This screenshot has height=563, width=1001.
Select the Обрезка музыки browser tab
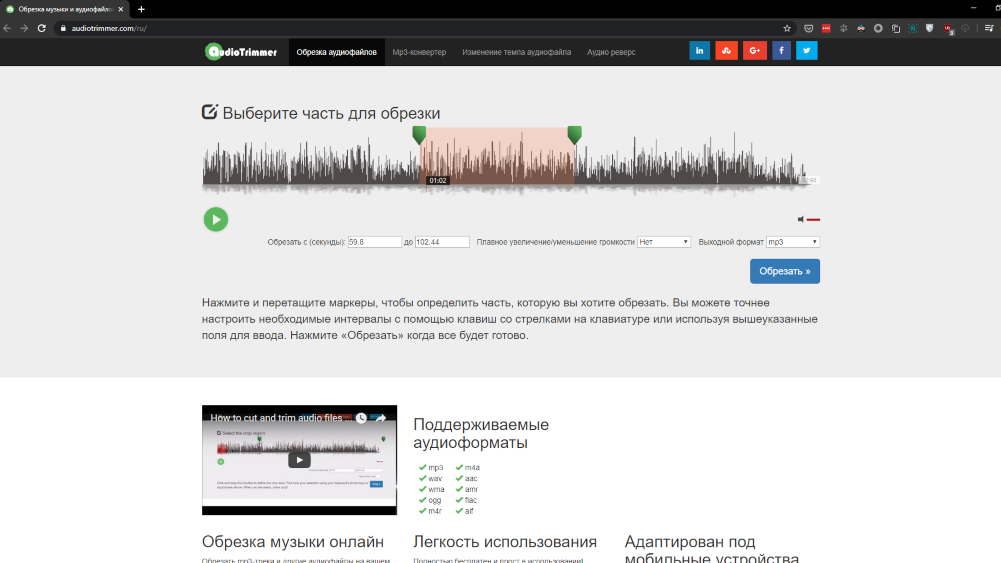64,9
